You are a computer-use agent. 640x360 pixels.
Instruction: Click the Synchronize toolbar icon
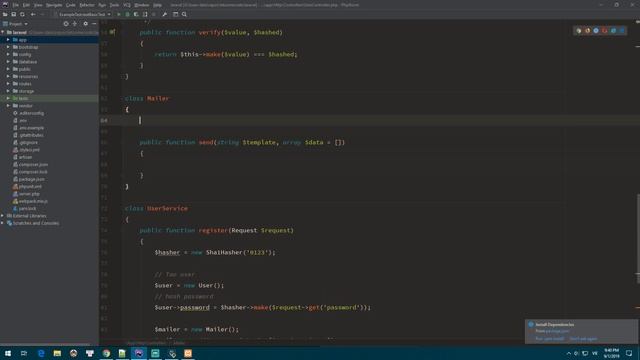click(x=22, y=14)
